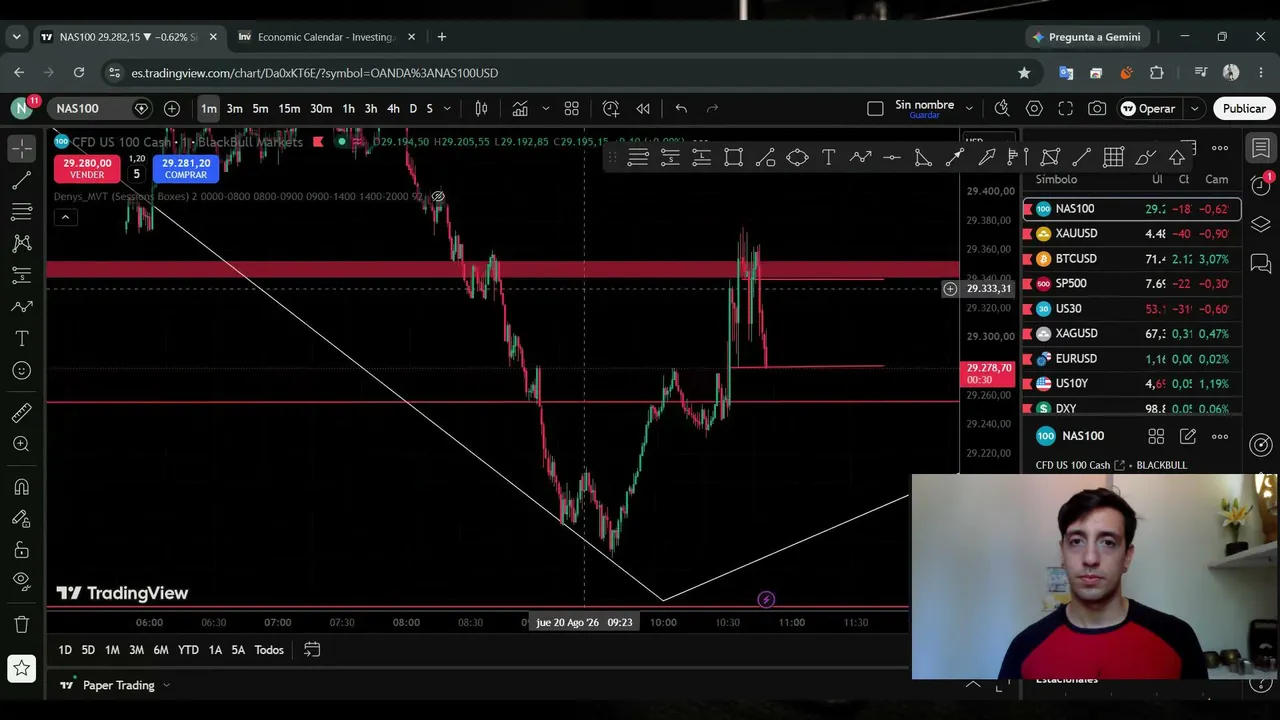The image size is (1280, 720).
Task: Select the YTD date range button
Action: [188, 650]
